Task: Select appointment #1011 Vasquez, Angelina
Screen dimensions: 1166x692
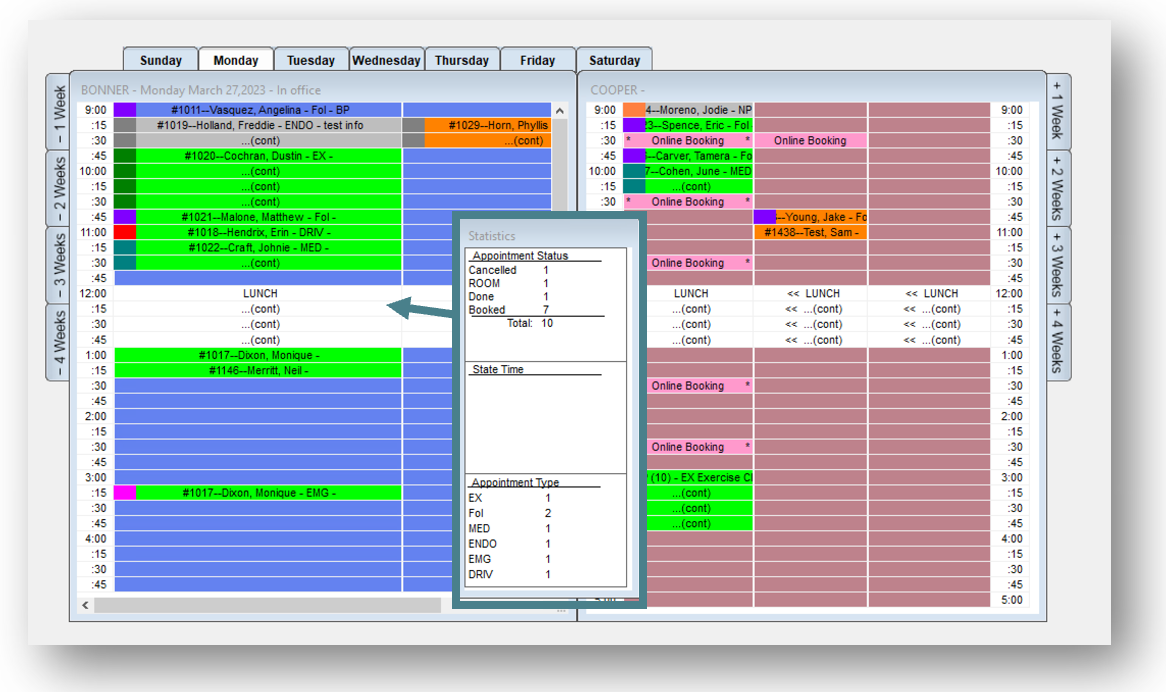Action: click(x=258, y=110)
